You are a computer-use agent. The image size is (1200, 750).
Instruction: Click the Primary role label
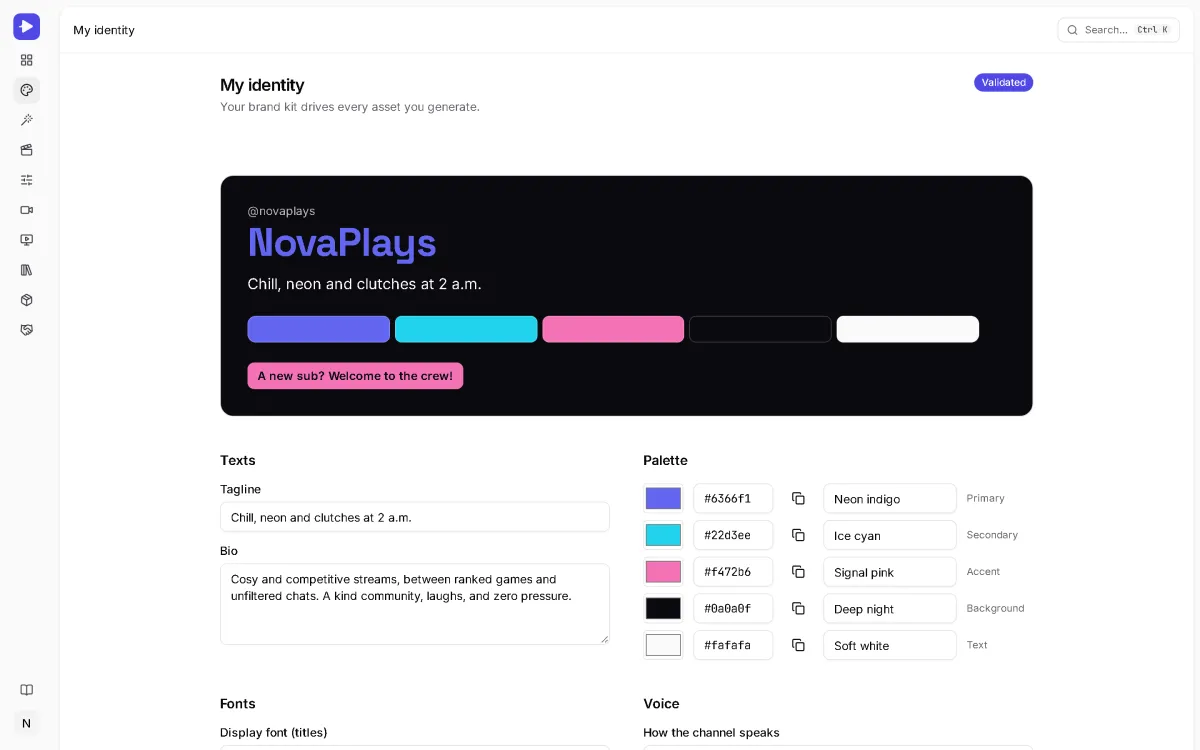[985, 498]
